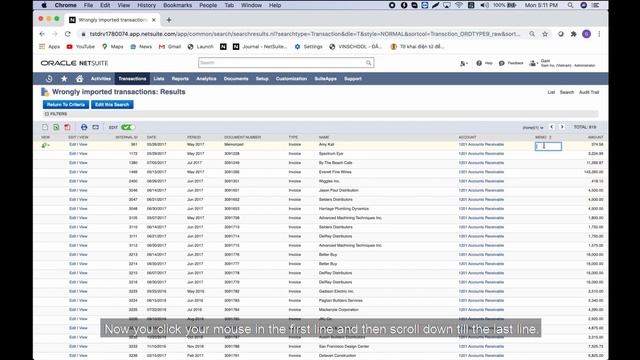Bookmark this page with the star icon
The width and height of the screenshot is (640, 360).
click(545, 34)
